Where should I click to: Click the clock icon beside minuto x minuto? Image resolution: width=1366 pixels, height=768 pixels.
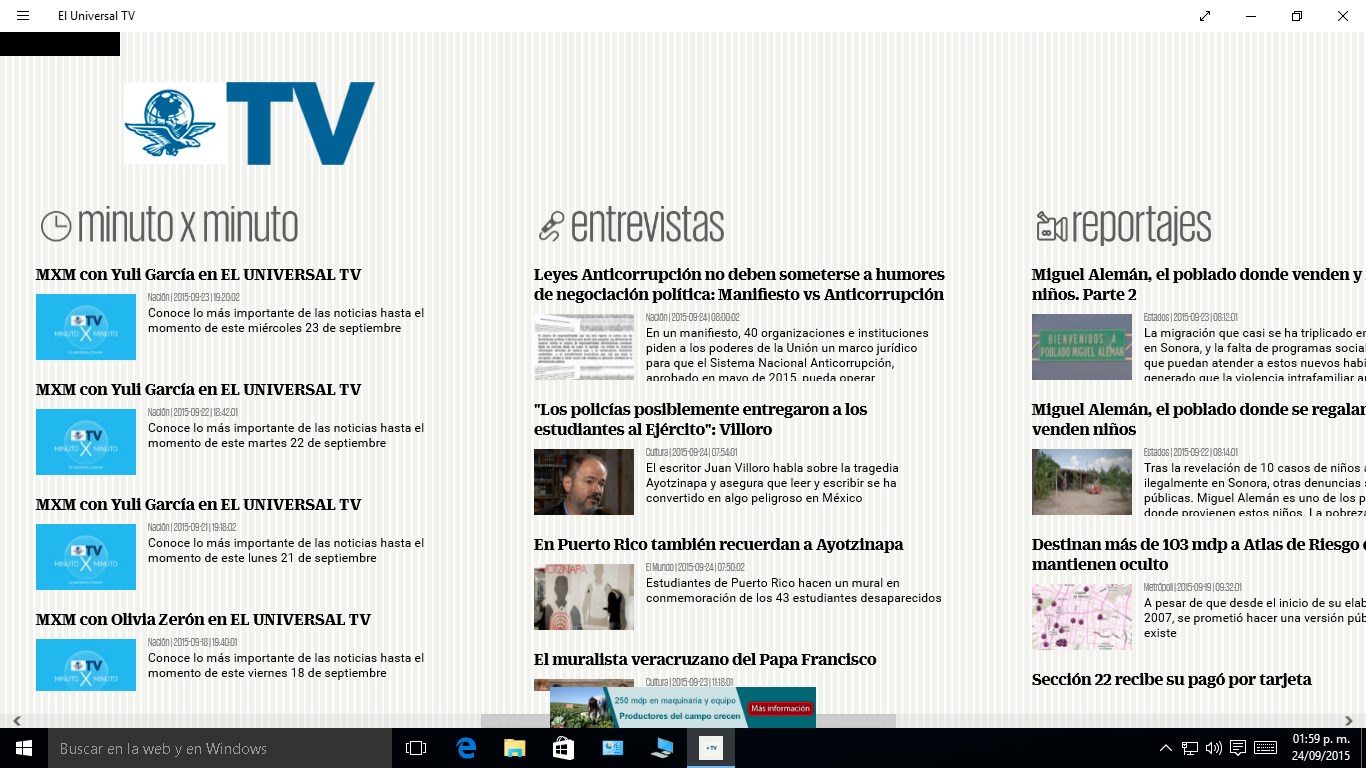click(56, 226)
